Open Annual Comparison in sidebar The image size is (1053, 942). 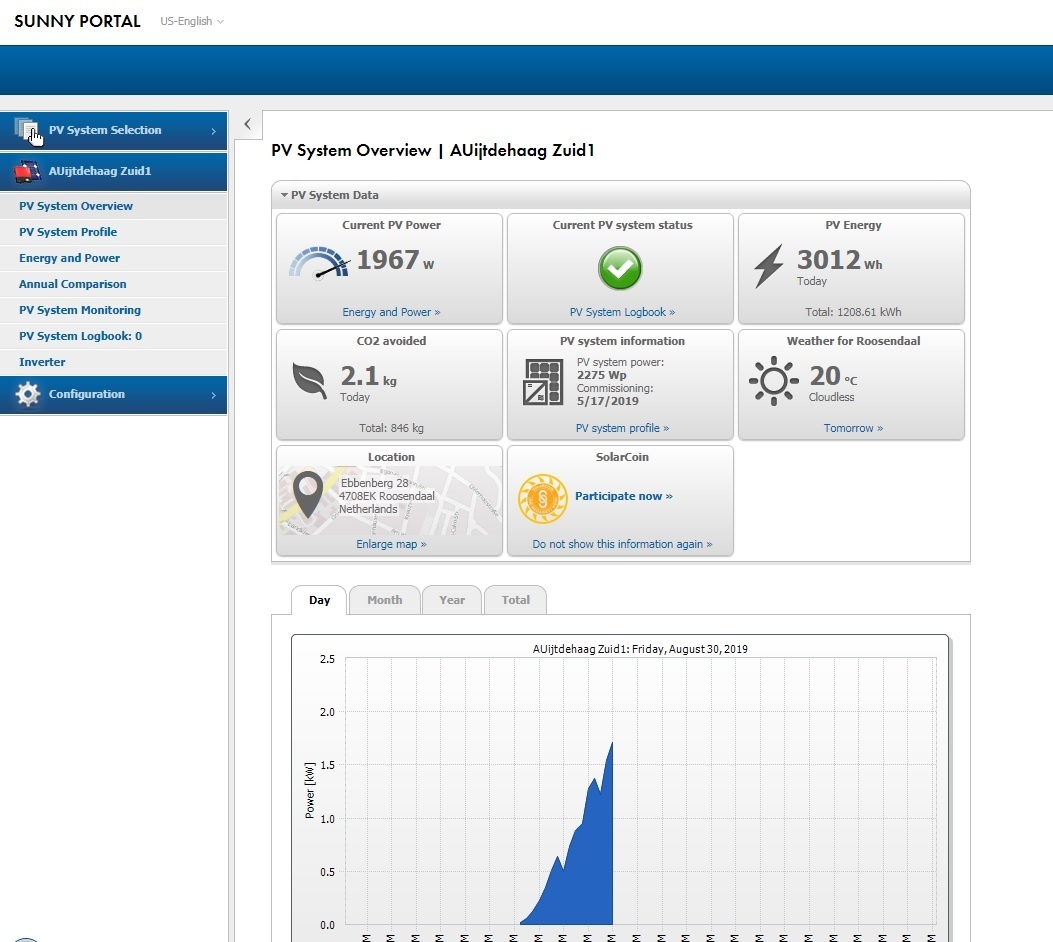(72, 284)
